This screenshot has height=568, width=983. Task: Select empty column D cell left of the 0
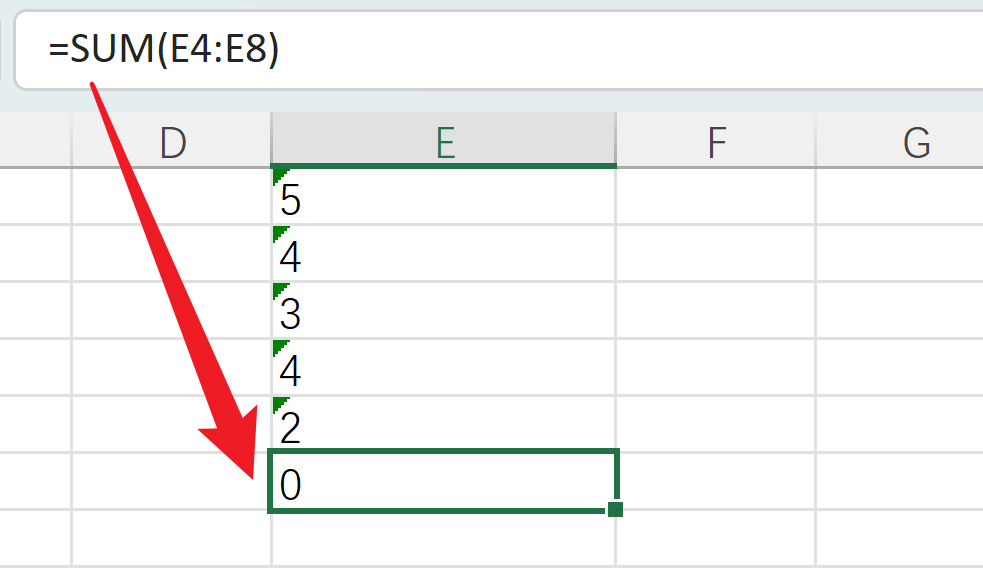point(172,482)
